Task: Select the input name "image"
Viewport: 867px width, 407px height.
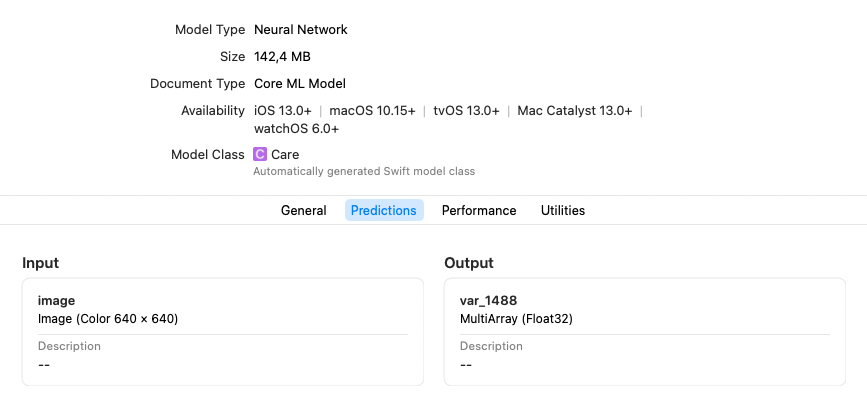Action: point(56,300)
